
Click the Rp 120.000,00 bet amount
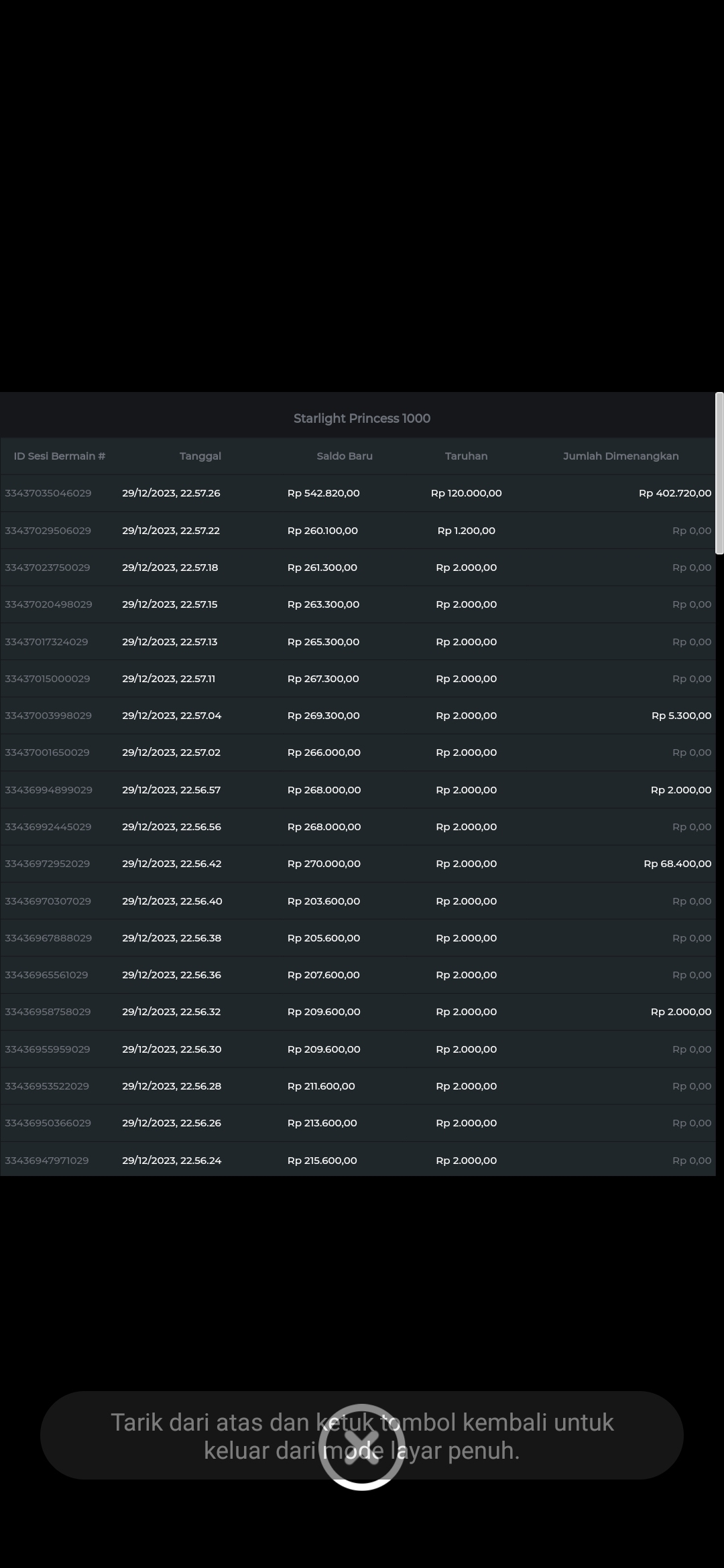[466, 493]
